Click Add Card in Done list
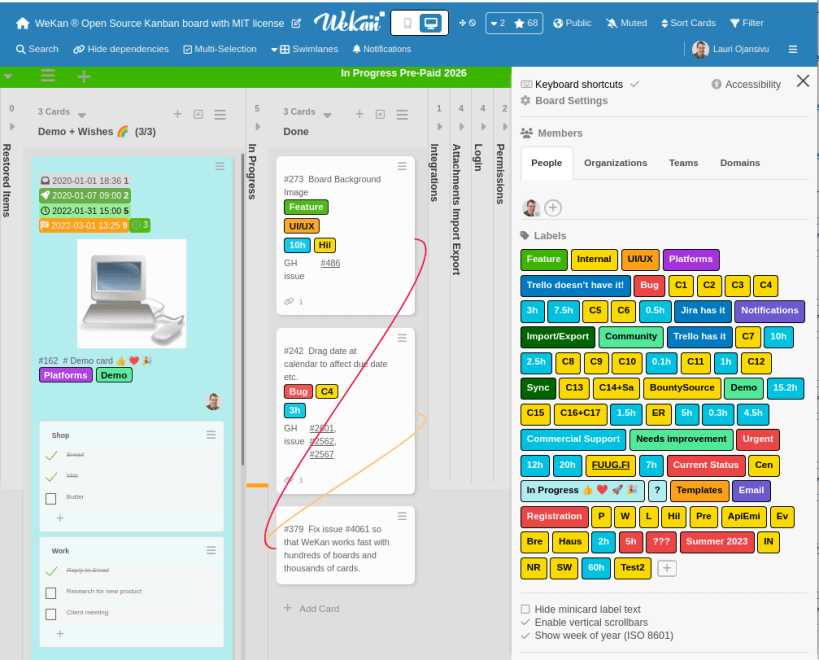 312,608
